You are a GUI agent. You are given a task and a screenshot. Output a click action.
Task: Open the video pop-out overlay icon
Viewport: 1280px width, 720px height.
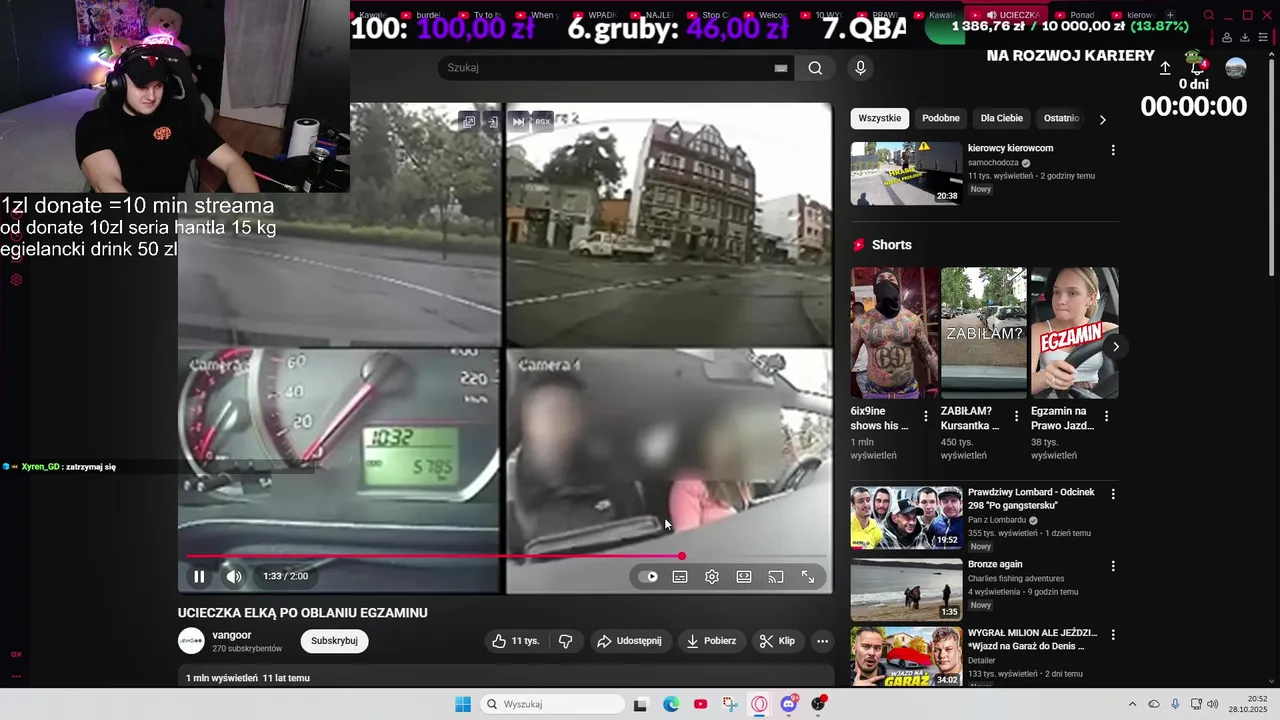[469, 121]
